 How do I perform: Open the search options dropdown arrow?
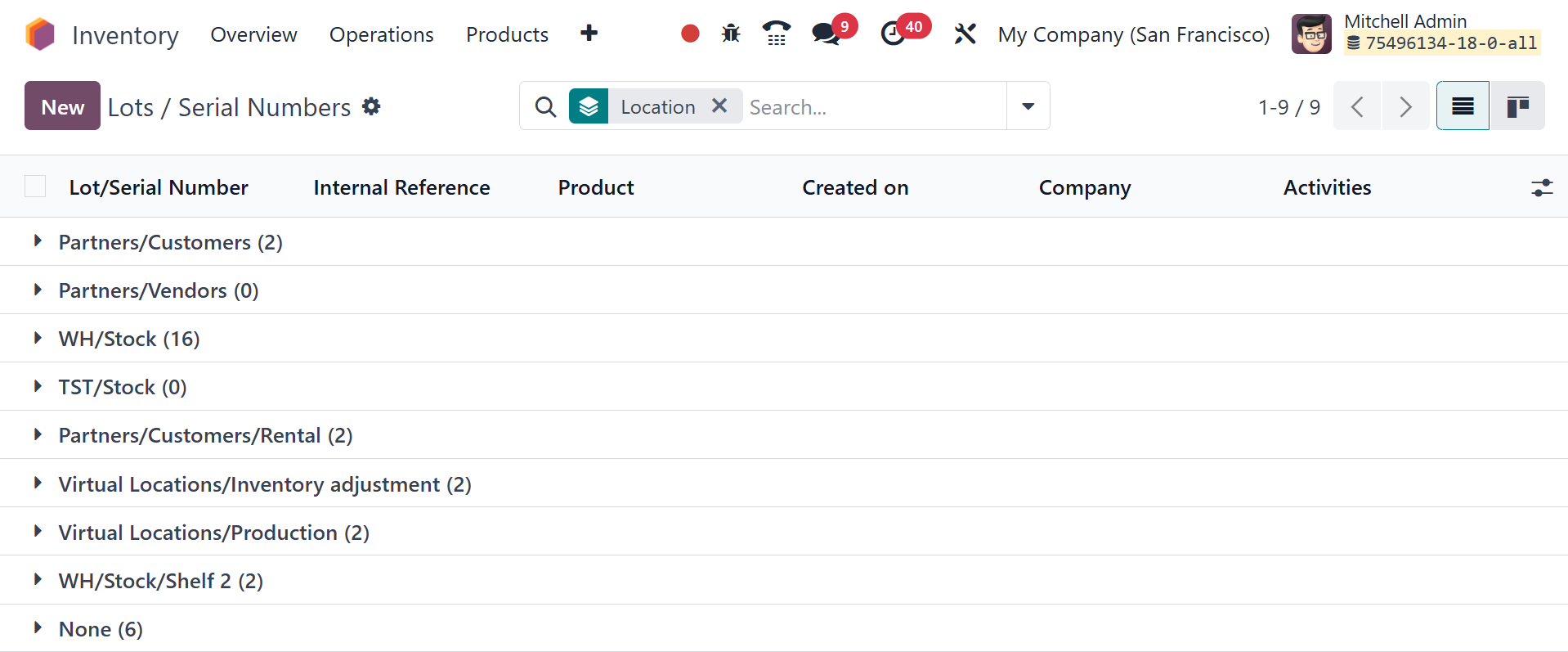click(1028, 106)
